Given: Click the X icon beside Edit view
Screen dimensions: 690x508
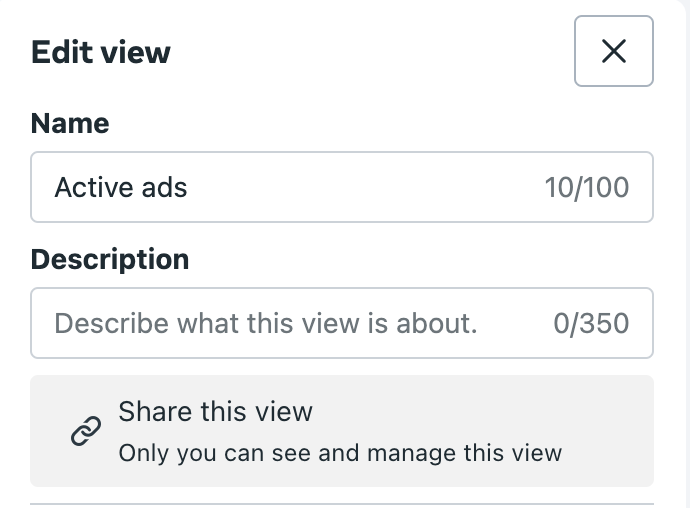Looking at the screenshot, I should click(x=613, y=51).
